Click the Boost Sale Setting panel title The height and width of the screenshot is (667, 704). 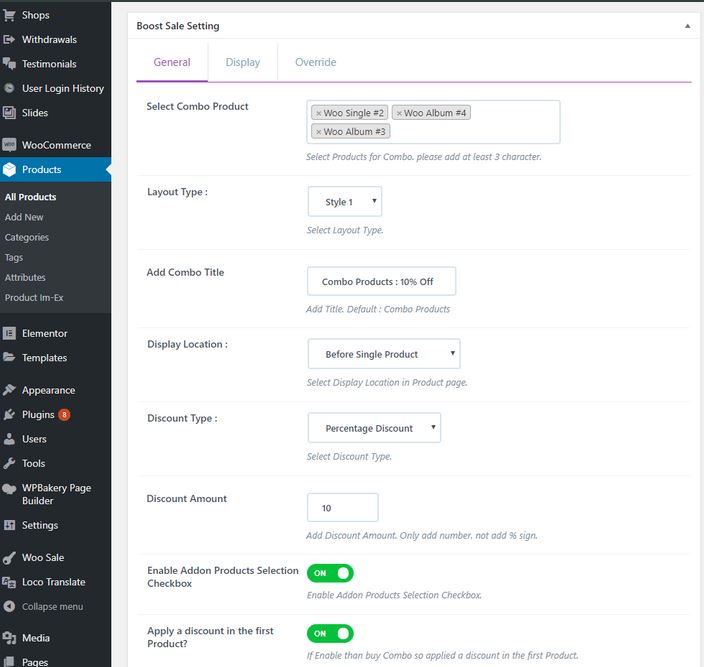click(x=178, y=26)
